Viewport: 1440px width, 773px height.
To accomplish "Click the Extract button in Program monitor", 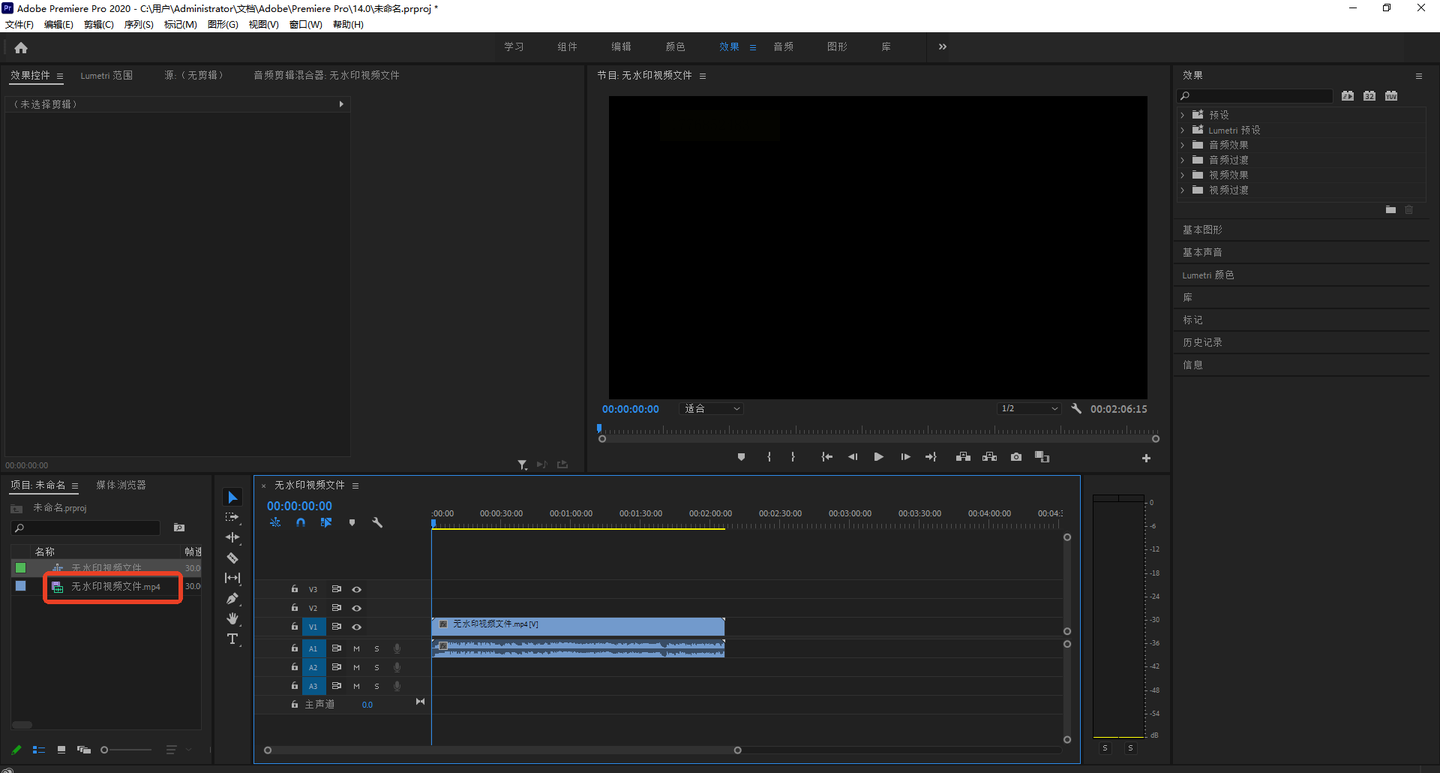I will [989, 457].
